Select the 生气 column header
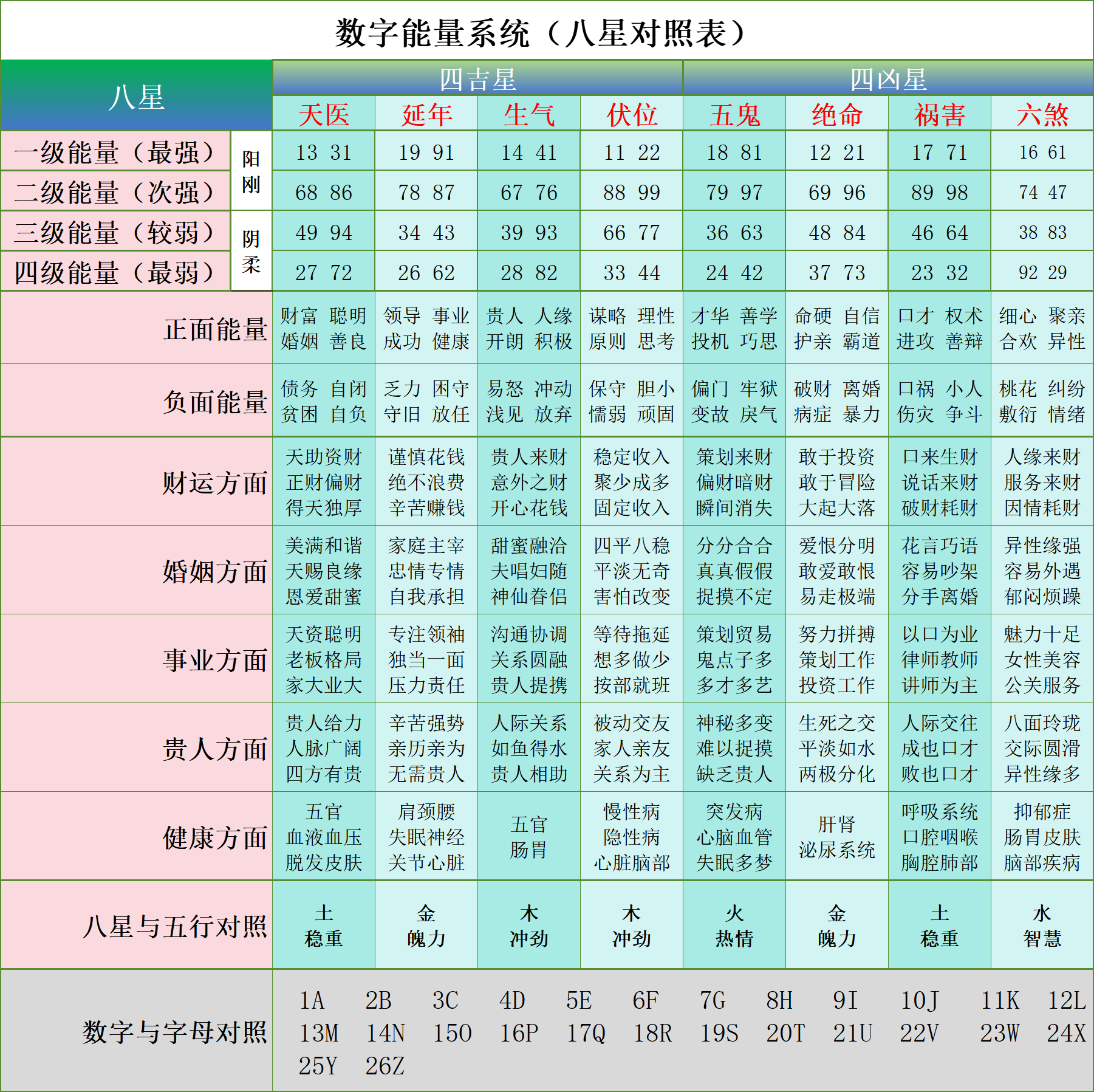1094x1092 pixels. pos(529,114)
